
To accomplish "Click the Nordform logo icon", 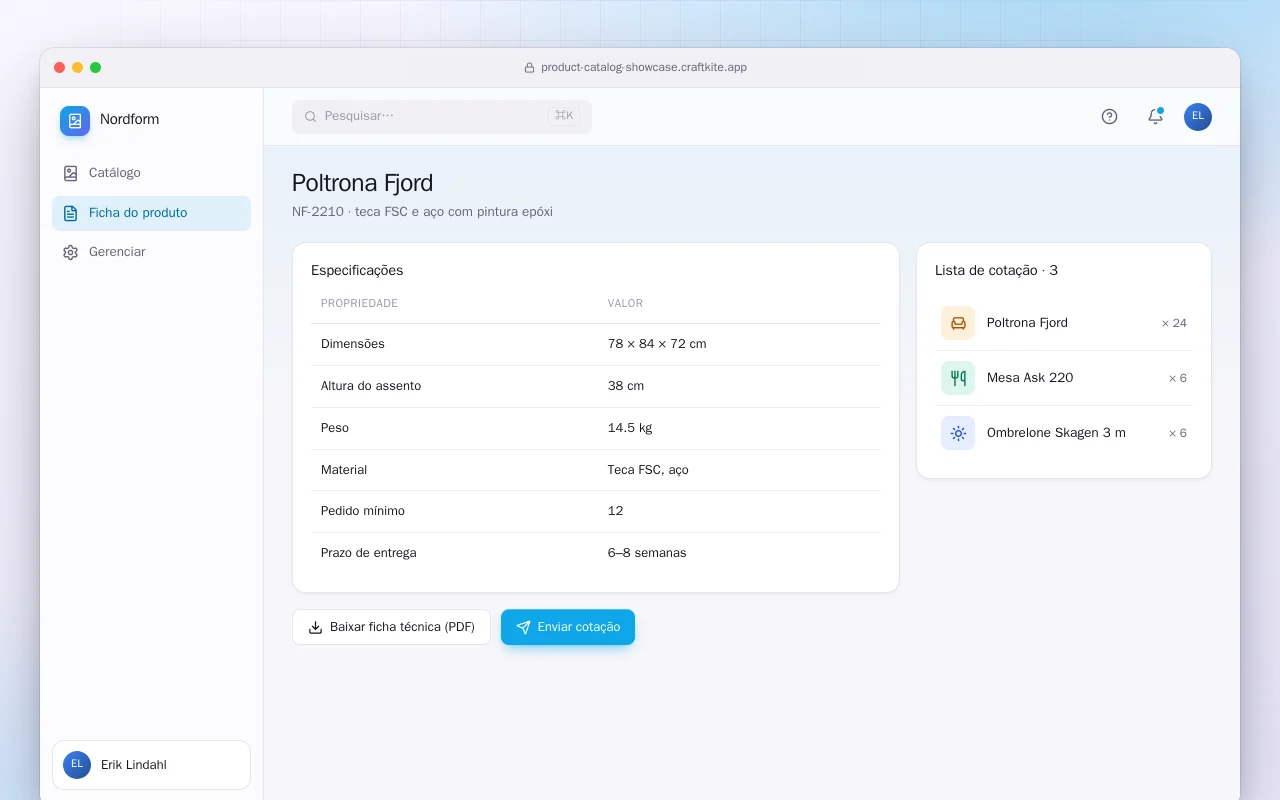I will tap(75, 121).
